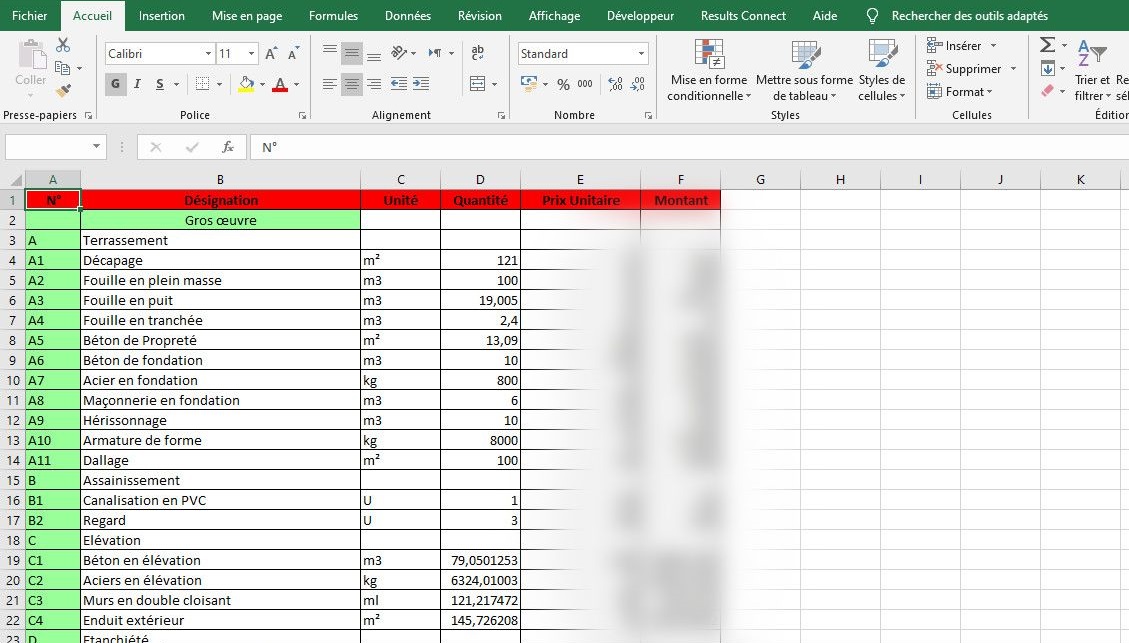1129x643 pixels.
Task: Switch to the Insertion tab
Action: pyautogui.click(x=161, y=15)
